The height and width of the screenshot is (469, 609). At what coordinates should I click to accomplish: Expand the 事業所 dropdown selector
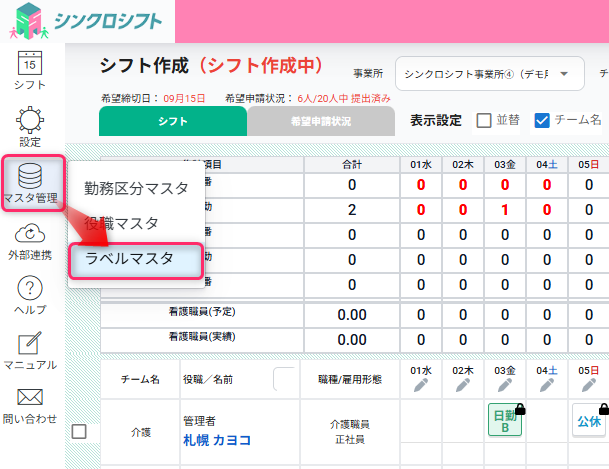click(x=489, y=74)
